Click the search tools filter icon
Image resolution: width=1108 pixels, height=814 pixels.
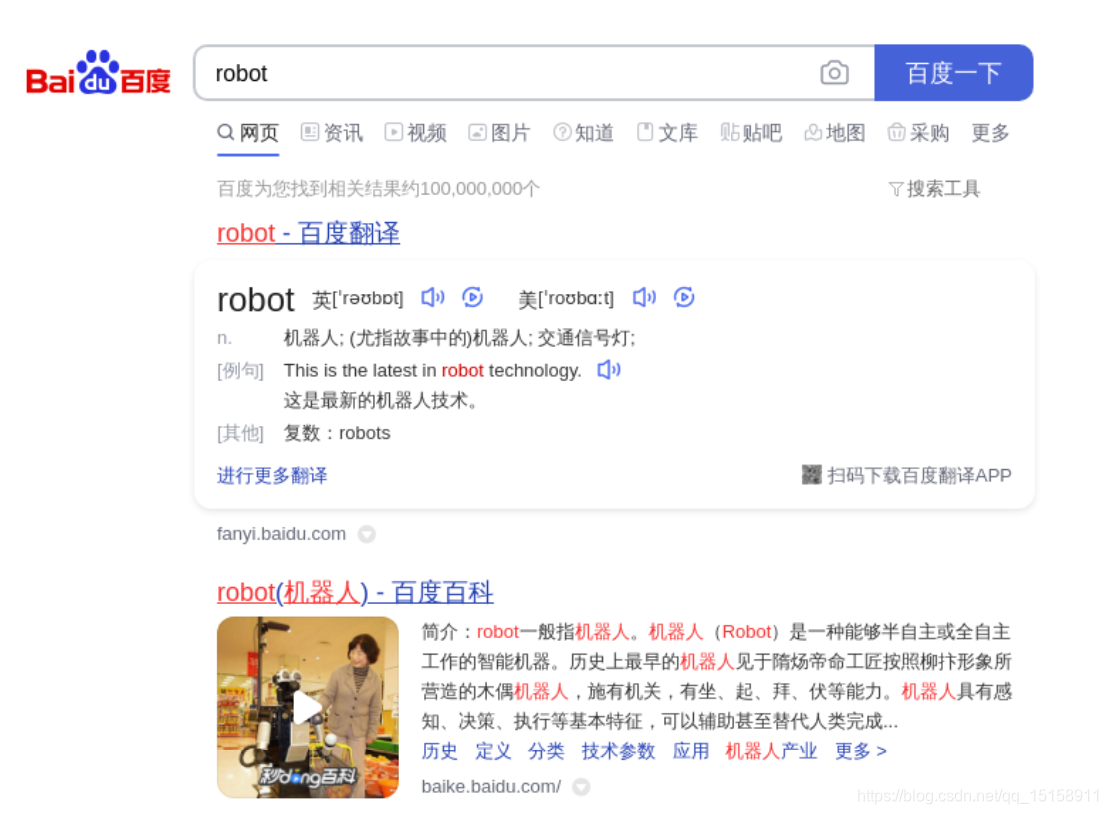tap(896, 189)
